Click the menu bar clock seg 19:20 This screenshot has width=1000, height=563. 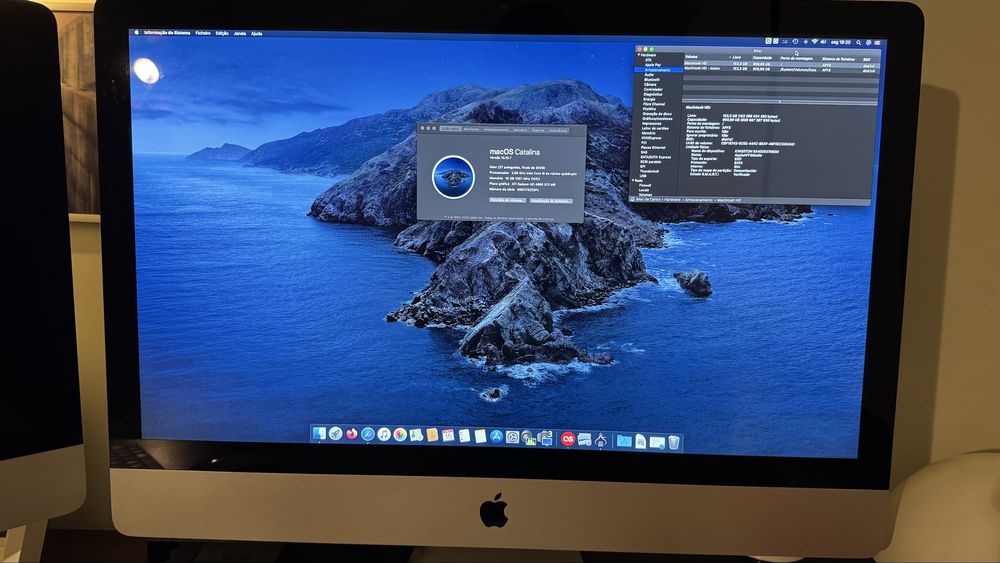(x=841, y=43)
